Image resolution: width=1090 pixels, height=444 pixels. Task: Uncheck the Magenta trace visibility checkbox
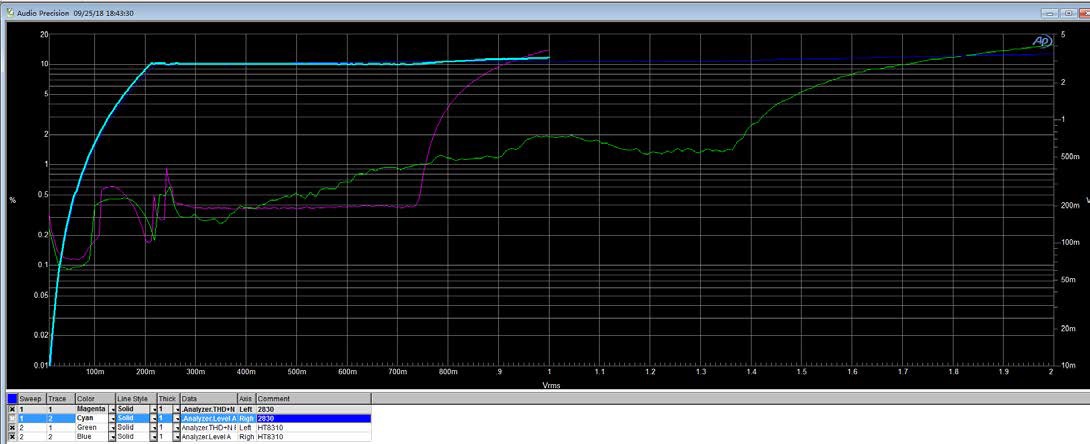click(x=12, y=409)
